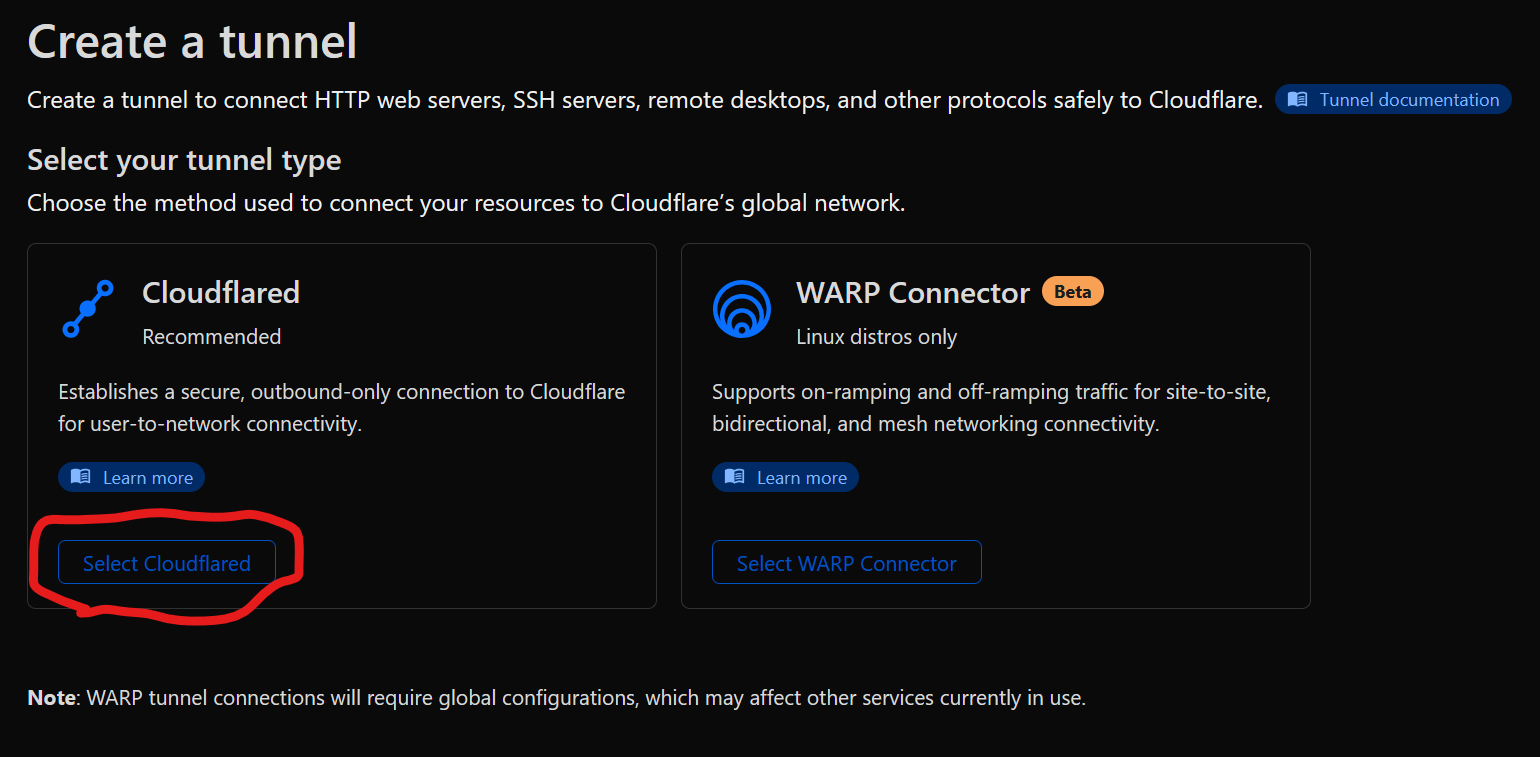This screenshot has height=757, width=1540.
Task: Click the Cloudflared outbound-only connection description
Action: pyautogui.click(x=341, y=408)
